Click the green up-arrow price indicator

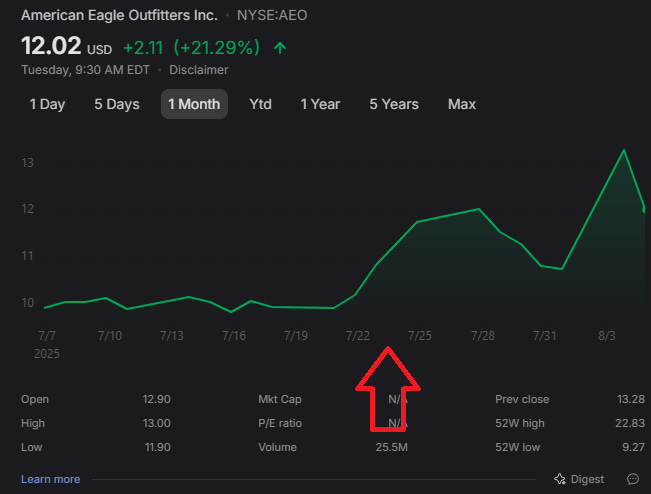(280, 48)
